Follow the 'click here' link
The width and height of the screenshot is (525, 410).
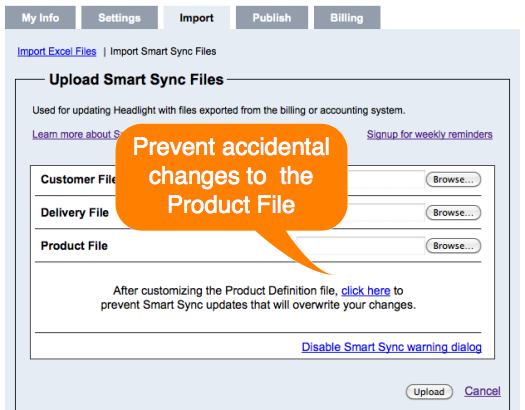point(366,291)
